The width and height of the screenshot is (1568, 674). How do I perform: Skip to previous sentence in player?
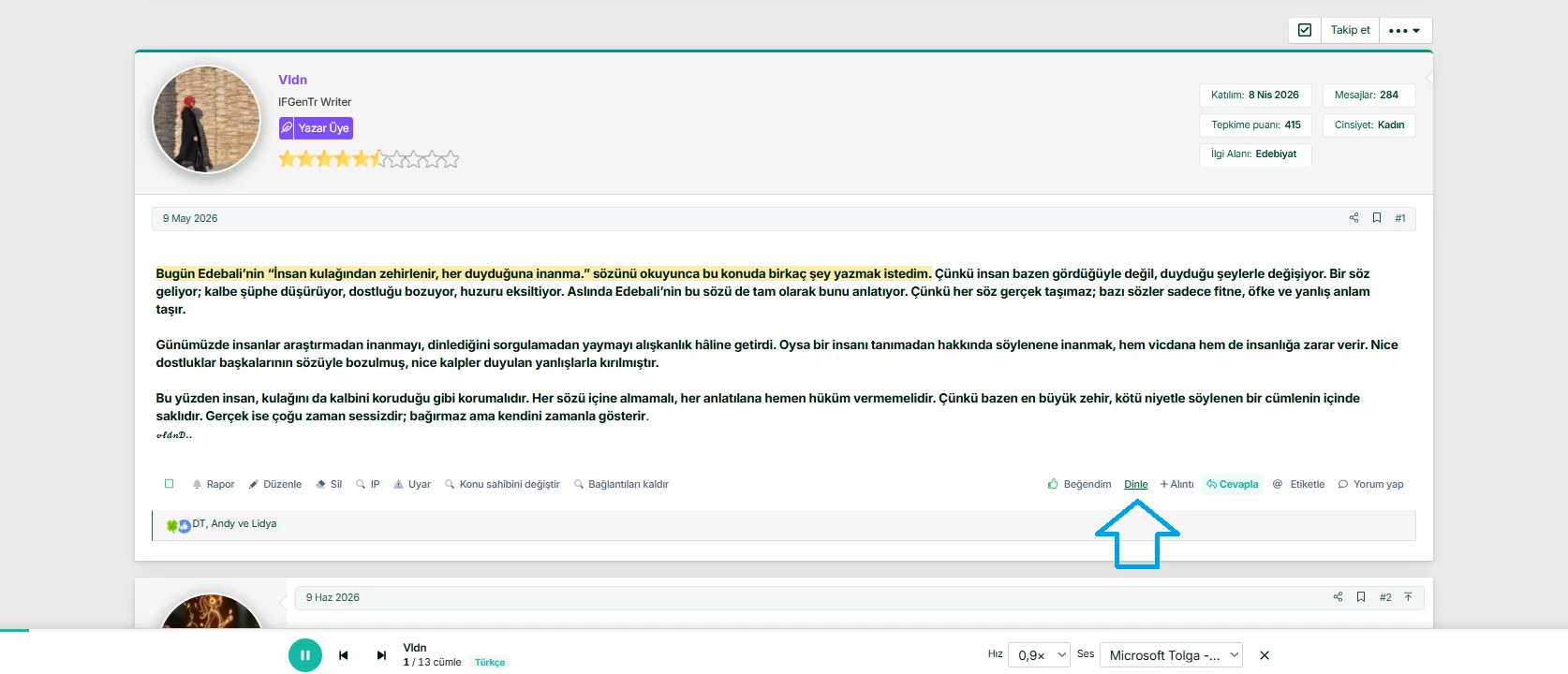click(344, 655)
